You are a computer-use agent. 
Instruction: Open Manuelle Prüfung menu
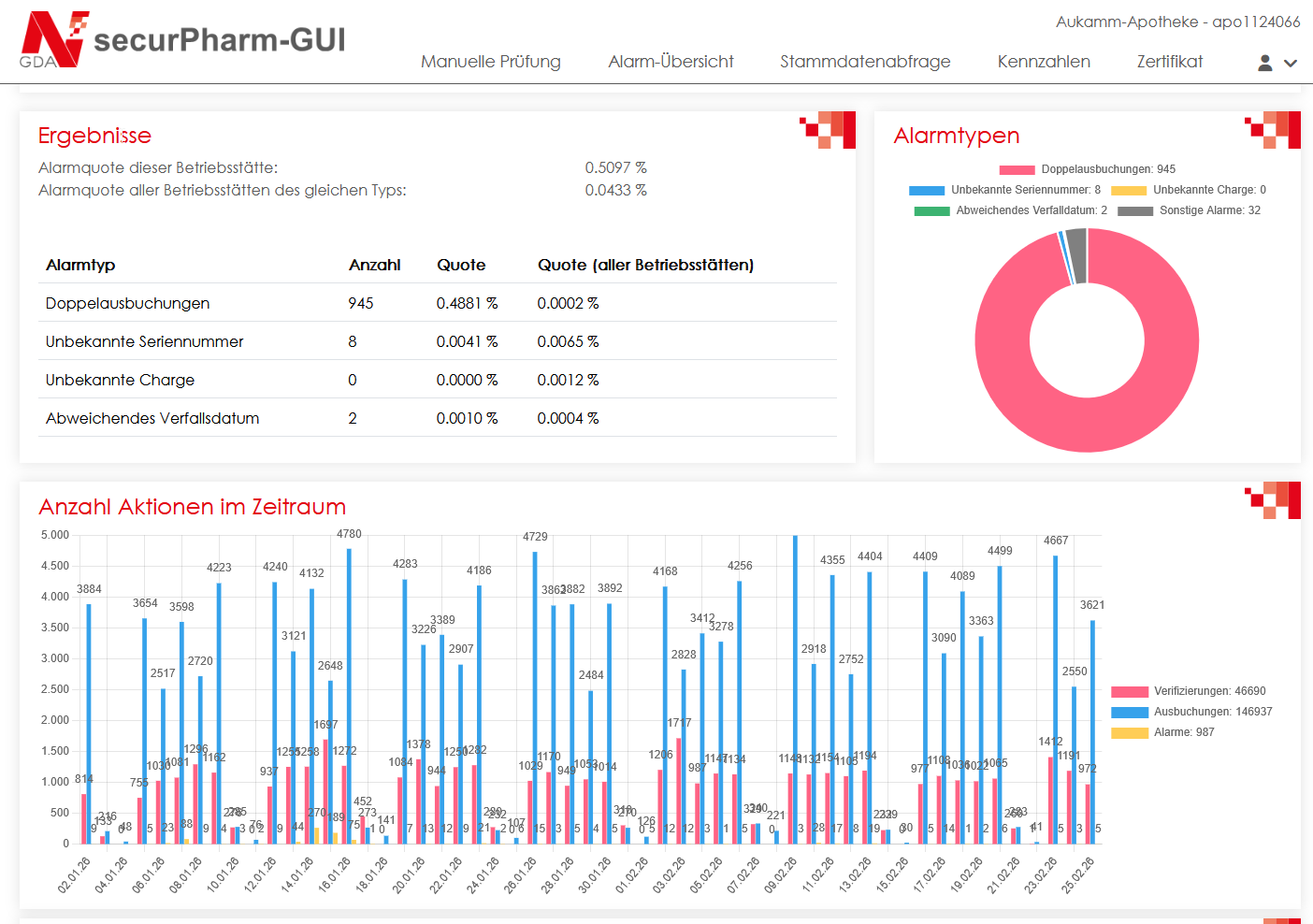[x=490, y=62]
